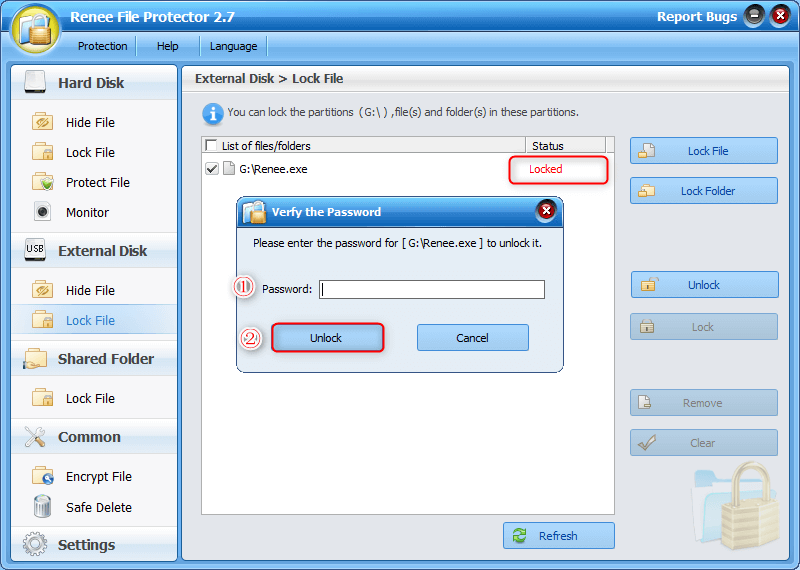The width and height of the screenshot is (800, 570).
Task: Open the Language menu
Action: coord(234,46)
